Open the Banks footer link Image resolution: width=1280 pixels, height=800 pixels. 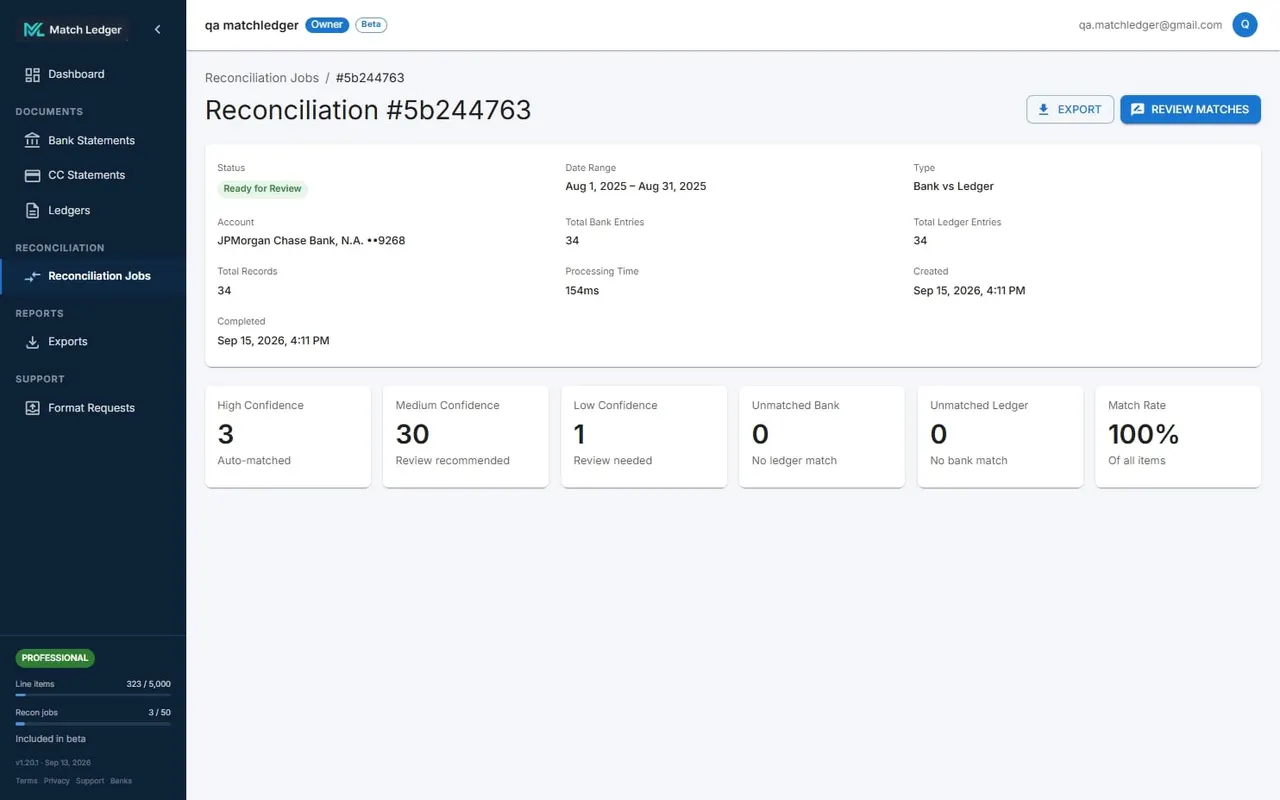click(x=121, y=781)
